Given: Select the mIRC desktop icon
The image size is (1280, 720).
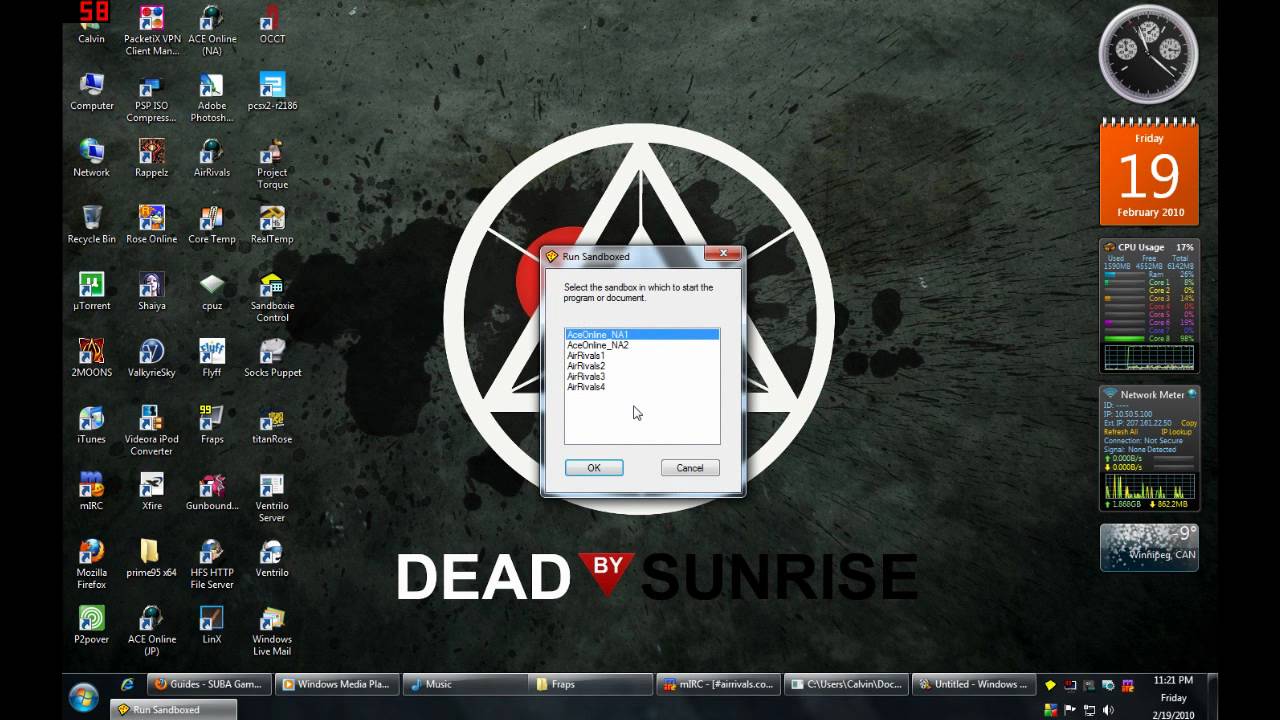Looking at the screenshot, I should (92, 491).
